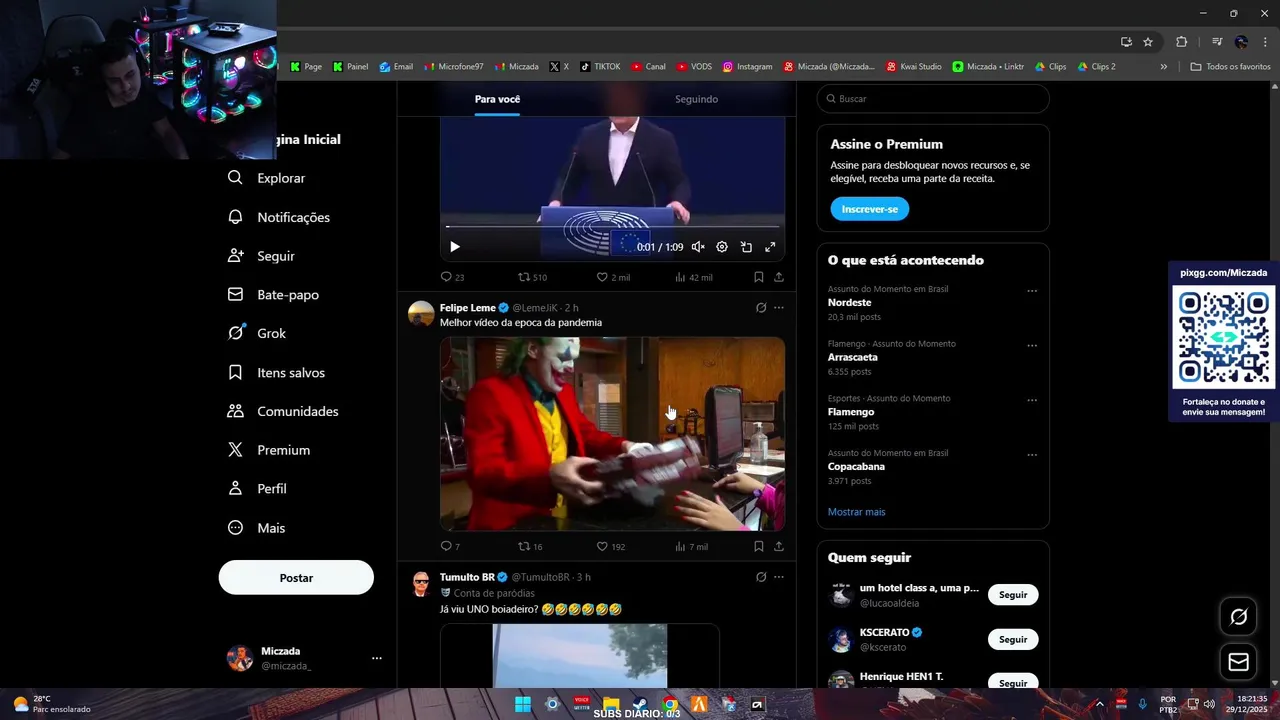Open Mais menu in sidebar

[256, 528]
